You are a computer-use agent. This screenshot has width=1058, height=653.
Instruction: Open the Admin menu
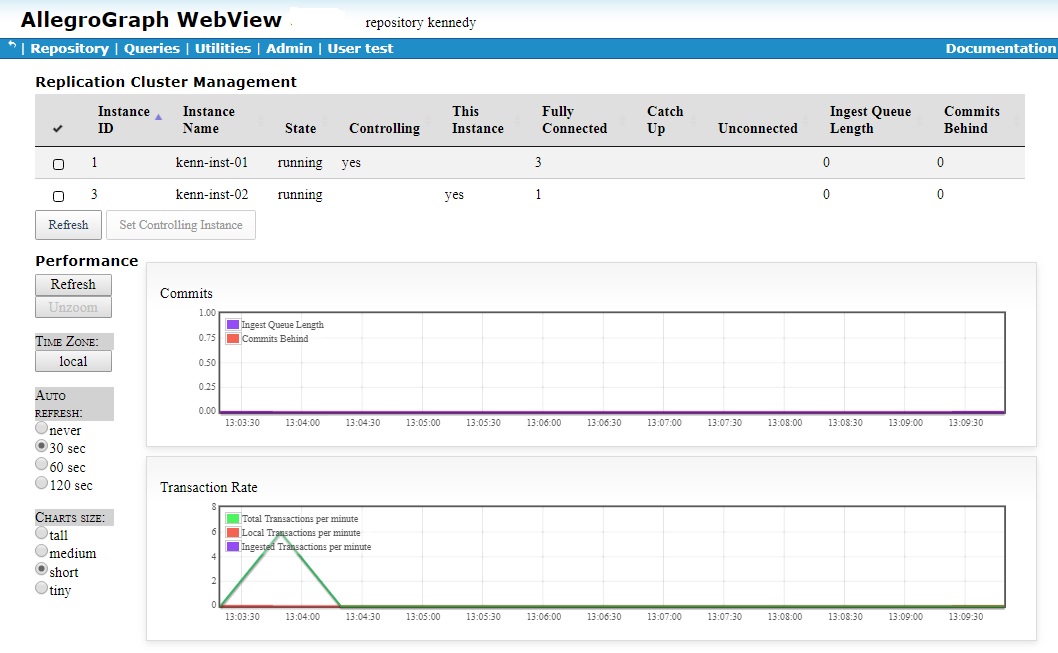291,47
